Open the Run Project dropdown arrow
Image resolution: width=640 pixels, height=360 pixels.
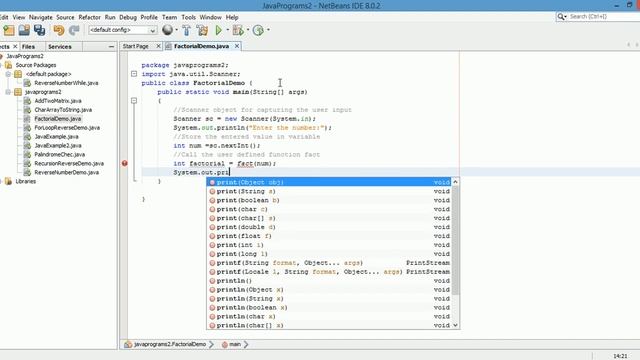pos(227,30)
